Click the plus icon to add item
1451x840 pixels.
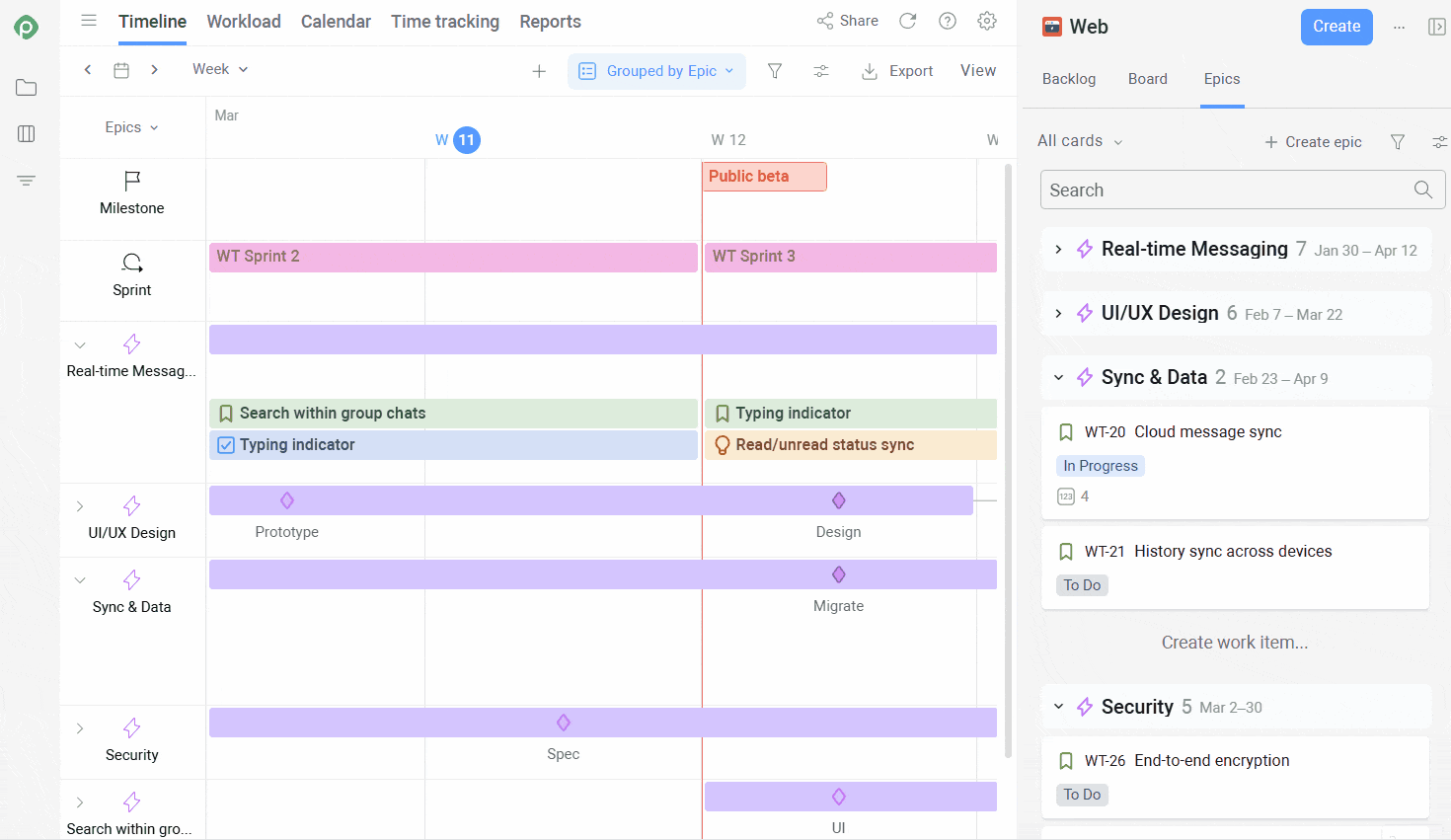pyautogui.click(x=539, y=71)
